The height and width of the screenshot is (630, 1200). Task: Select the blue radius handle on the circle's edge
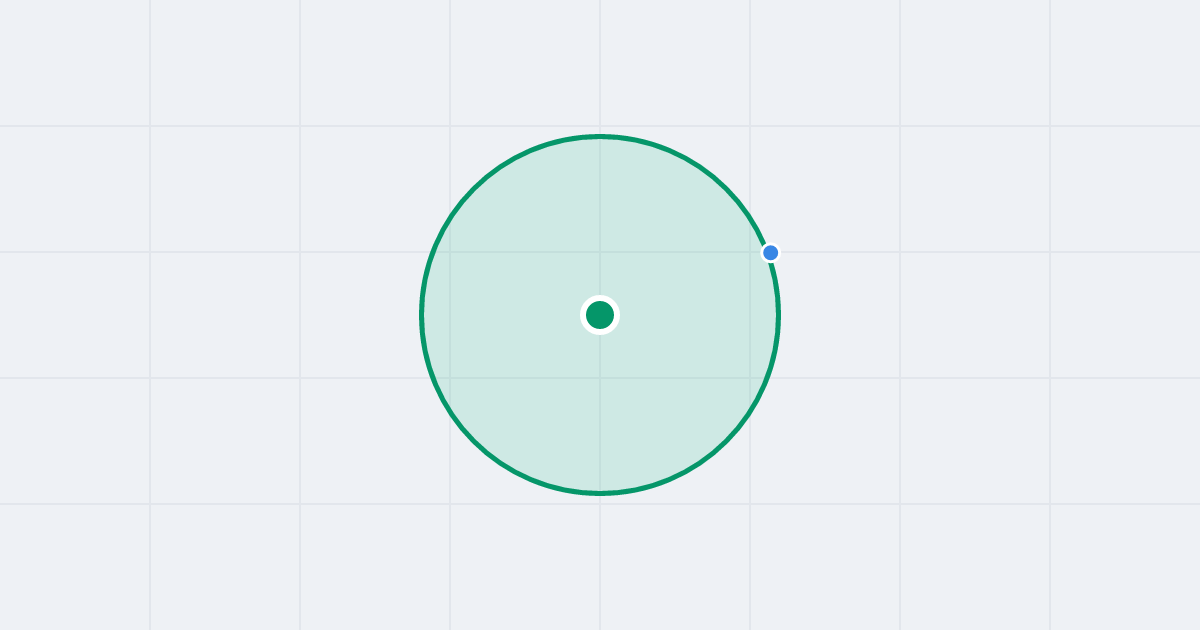(770, 253)
